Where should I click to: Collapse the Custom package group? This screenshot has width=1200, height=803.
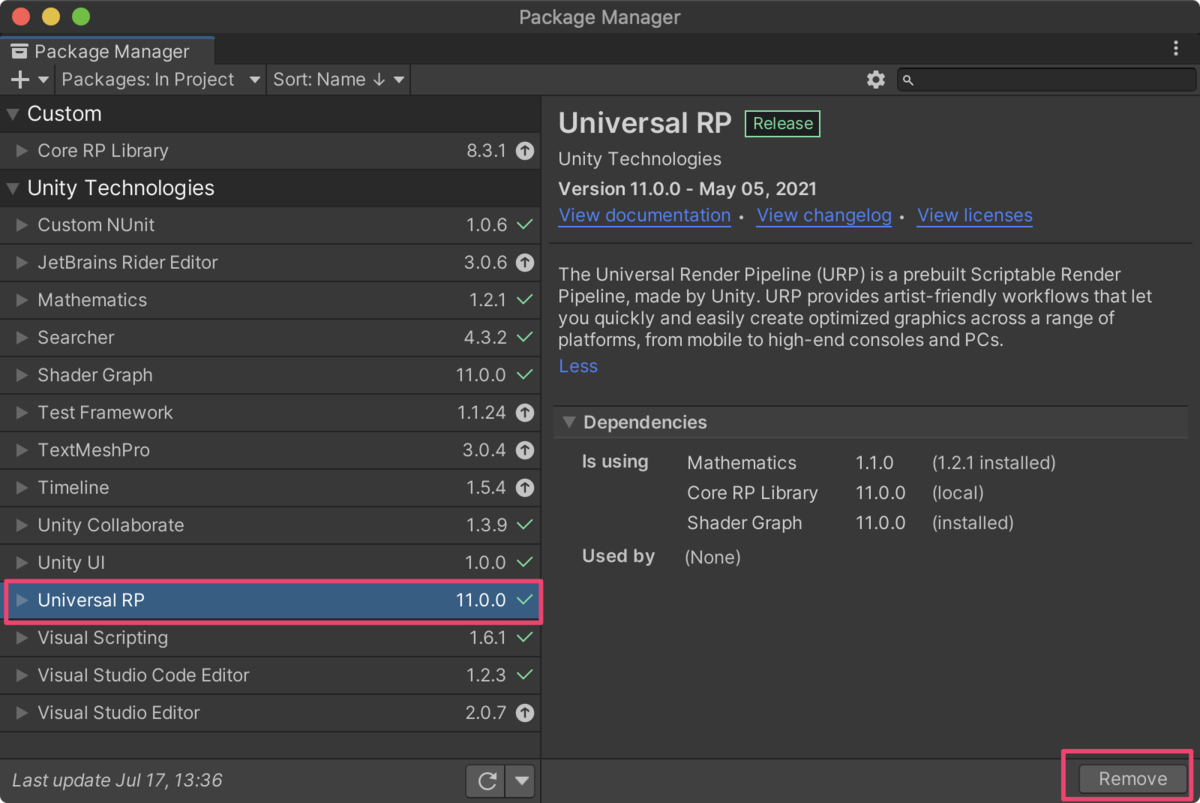point(13,114)
